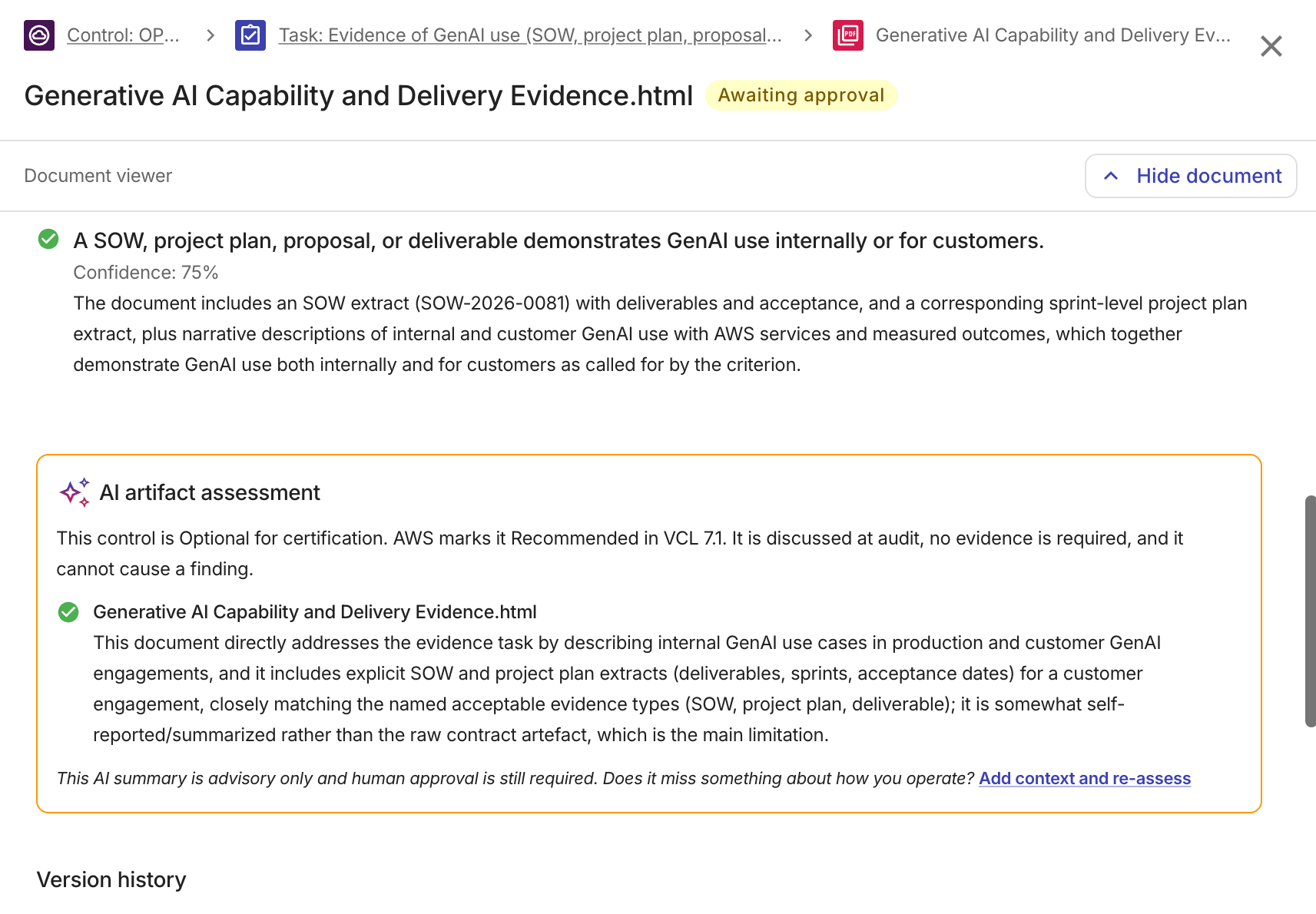This screenshot has height=914, width=1316.
Task: Click the blue Task checklist breadcrumb icon
Action: click(250, 35)
